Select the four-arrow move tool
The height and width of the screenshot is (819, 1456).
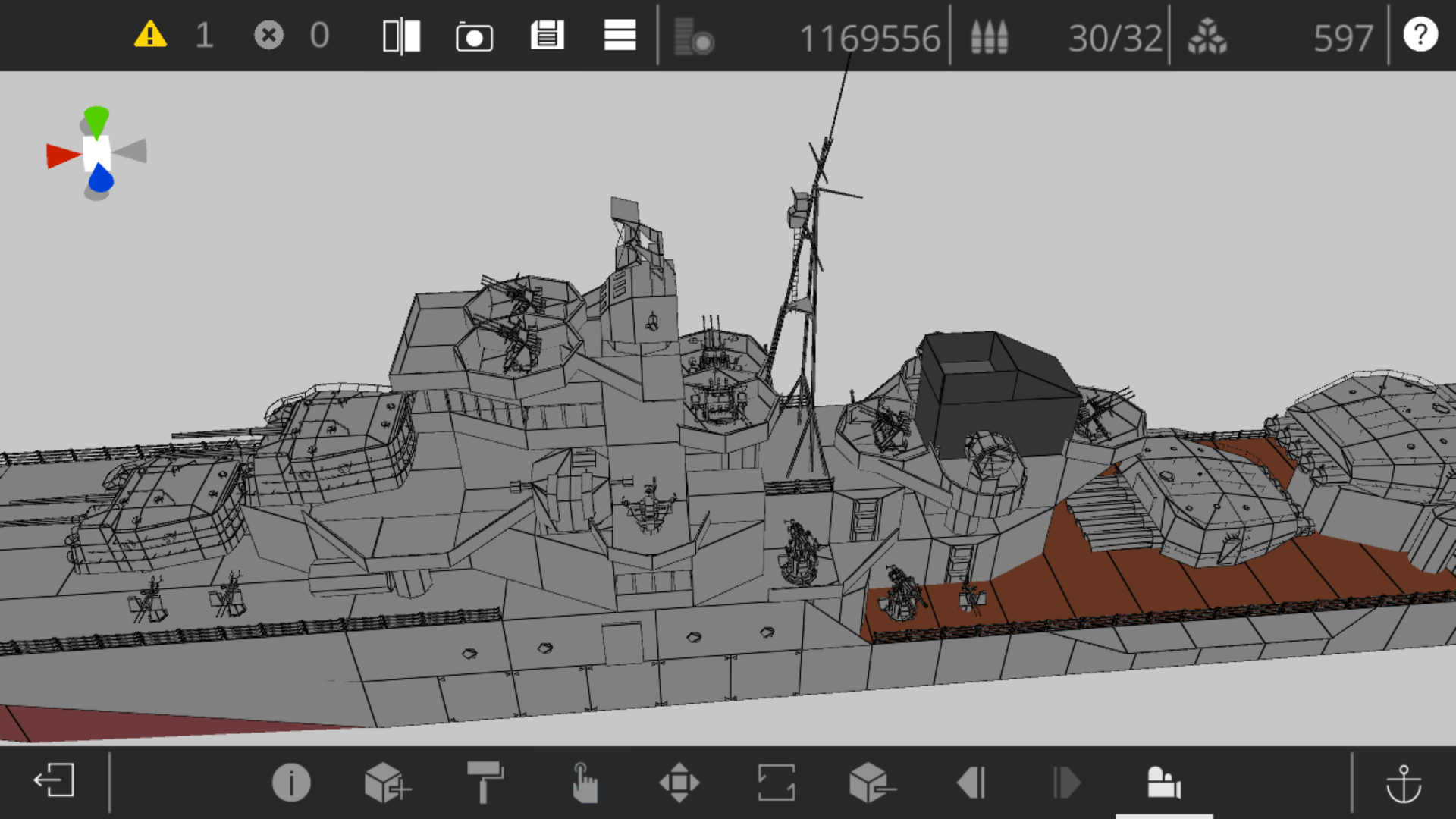(x=679, y=783)
